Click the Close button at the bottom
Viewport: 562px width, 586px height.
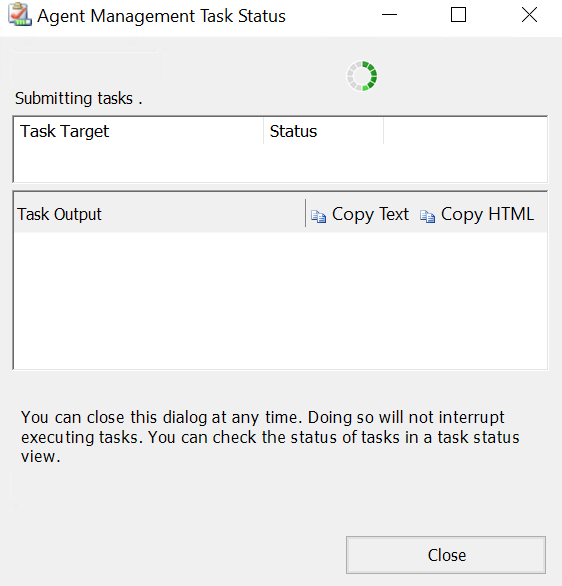pyautogui.click(x=446, y=555)
